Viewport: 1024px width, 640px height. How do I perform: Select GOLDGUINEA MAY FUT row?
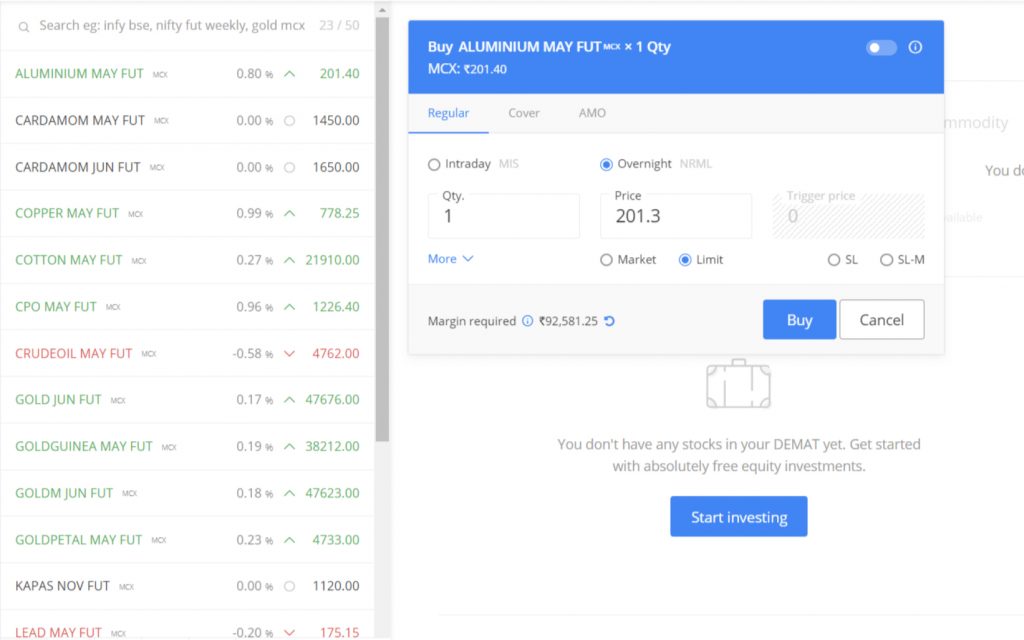(187, 447)
